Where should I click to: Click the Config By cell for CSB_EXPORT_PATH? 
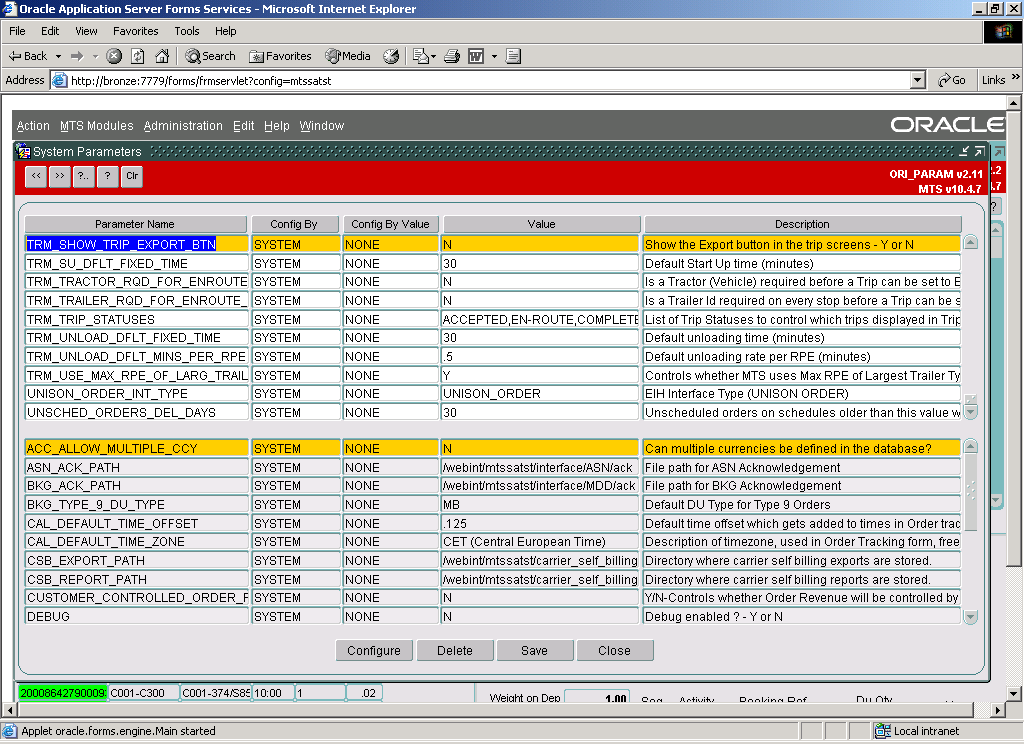point(295,561)
